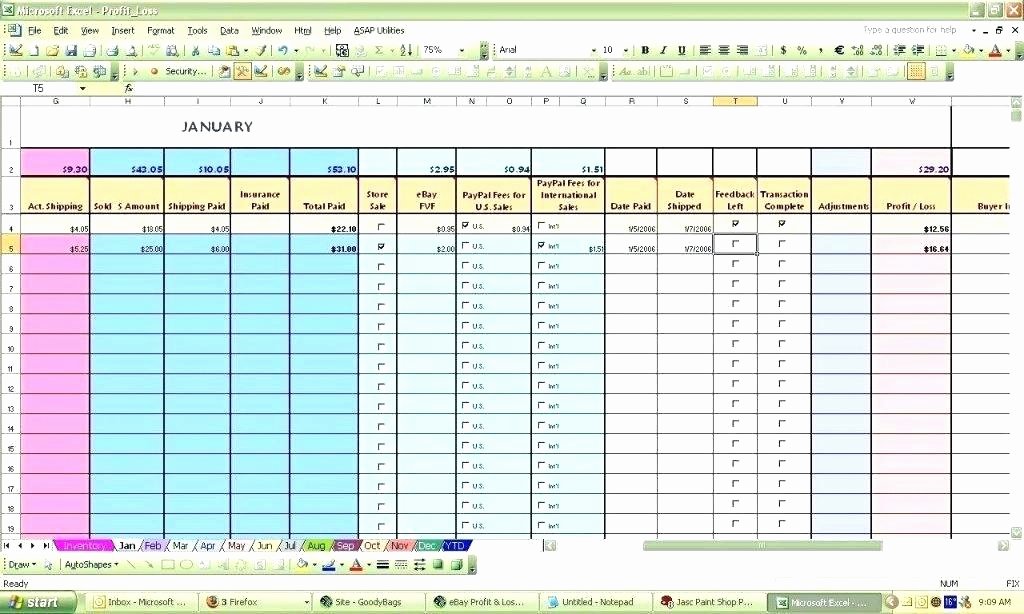Select the Format Painter brush icon

261,50
